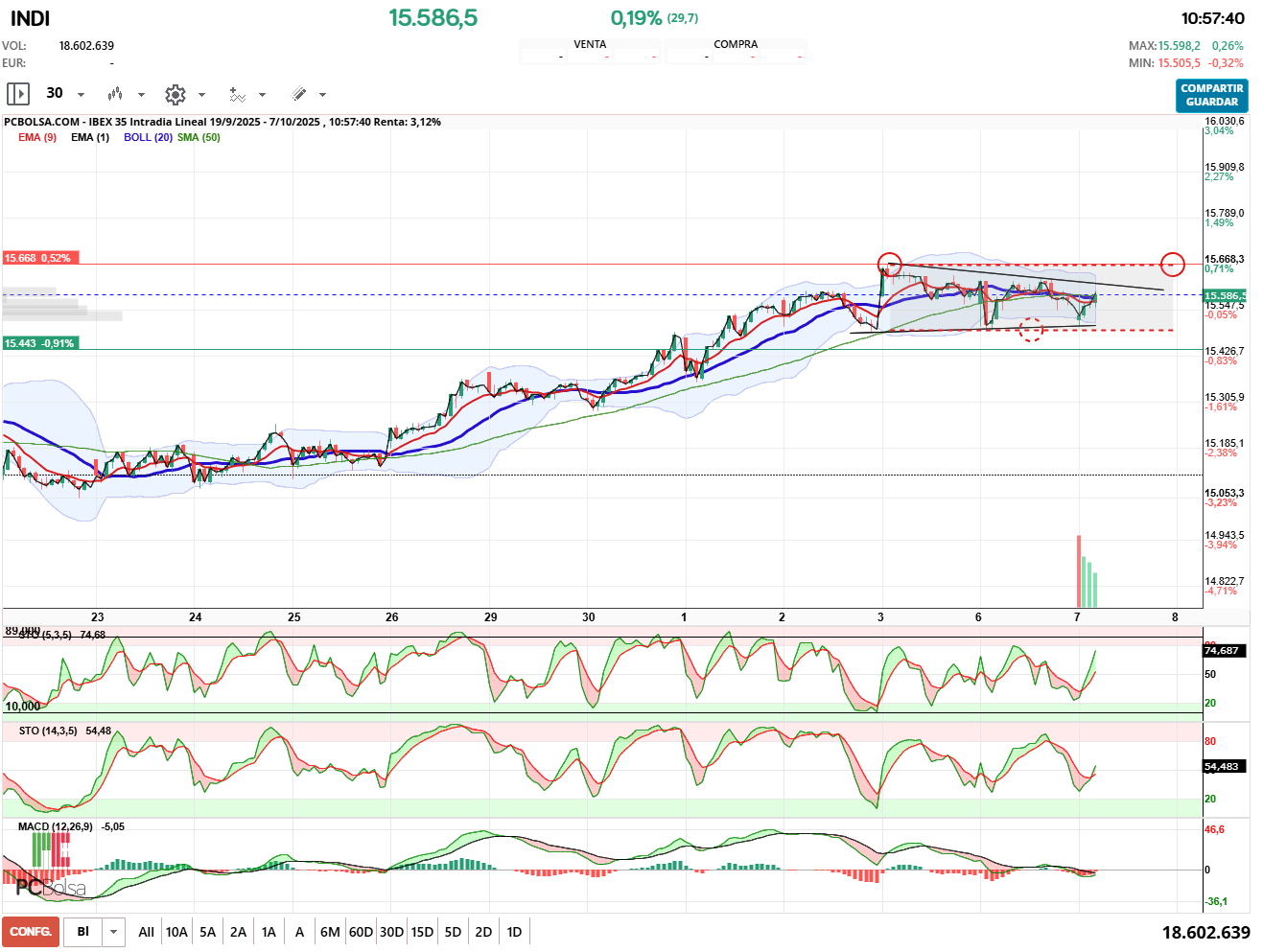Screen dimensions: 1263x952
Task: Open the BI selector dropdown arrow
Action: (x=114, y=932)
